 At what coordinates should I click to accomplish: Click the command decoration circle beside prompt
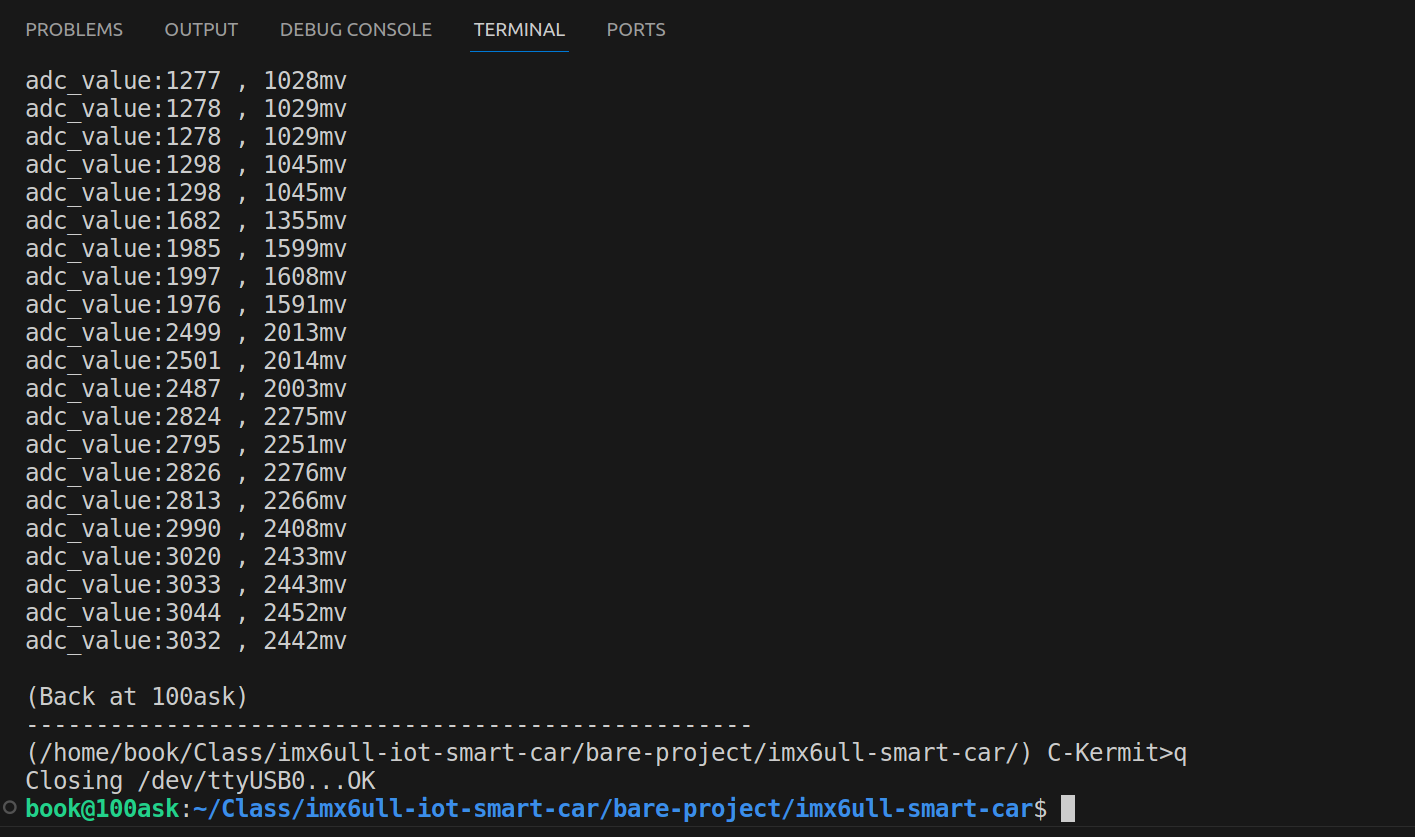pos(10,808)
